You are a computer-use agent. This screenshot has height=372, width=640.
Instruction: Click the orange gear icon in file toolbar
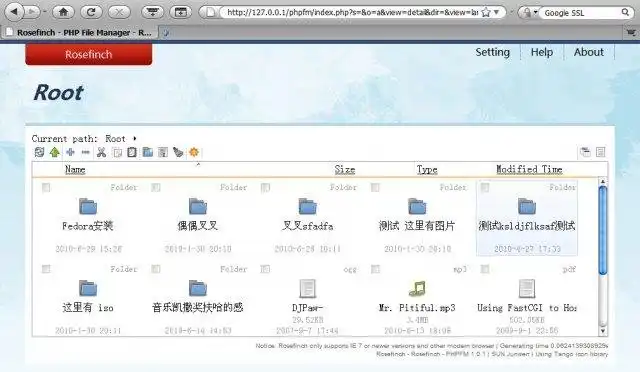coord(193,152)
